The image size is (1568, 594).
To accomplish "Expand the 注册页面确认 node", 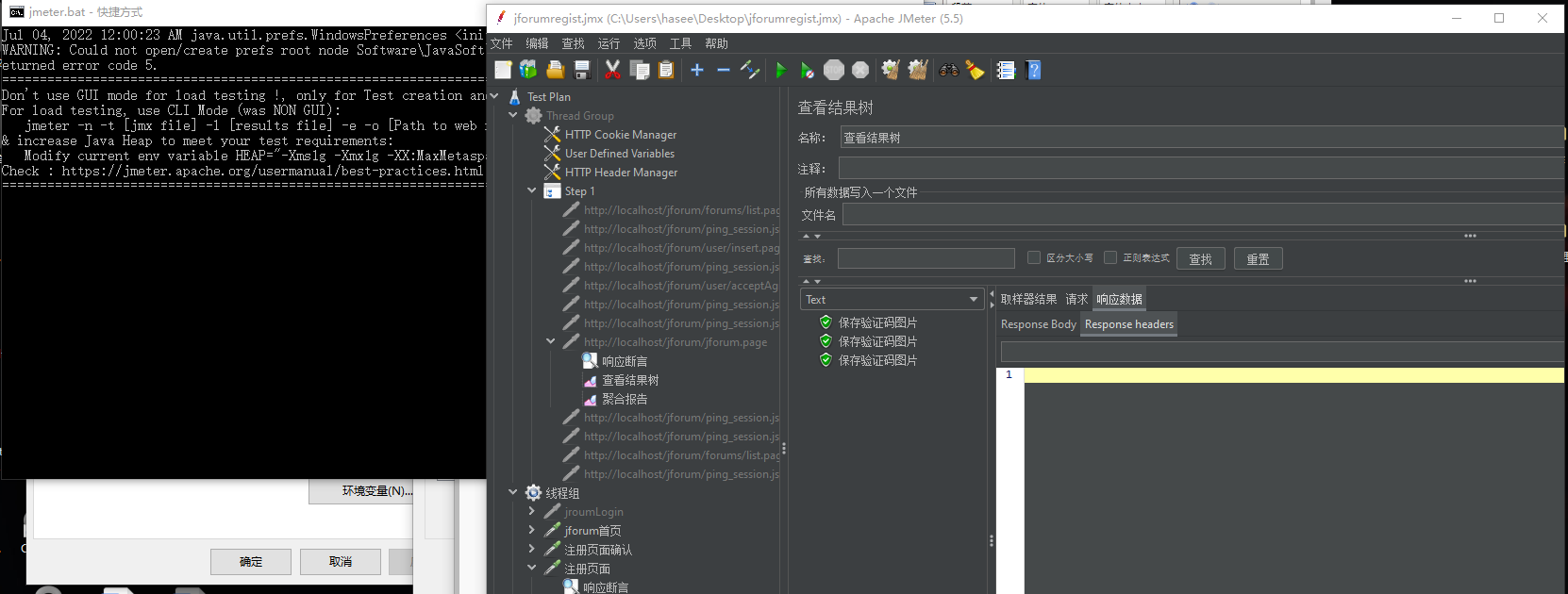I will pos(532,549).
